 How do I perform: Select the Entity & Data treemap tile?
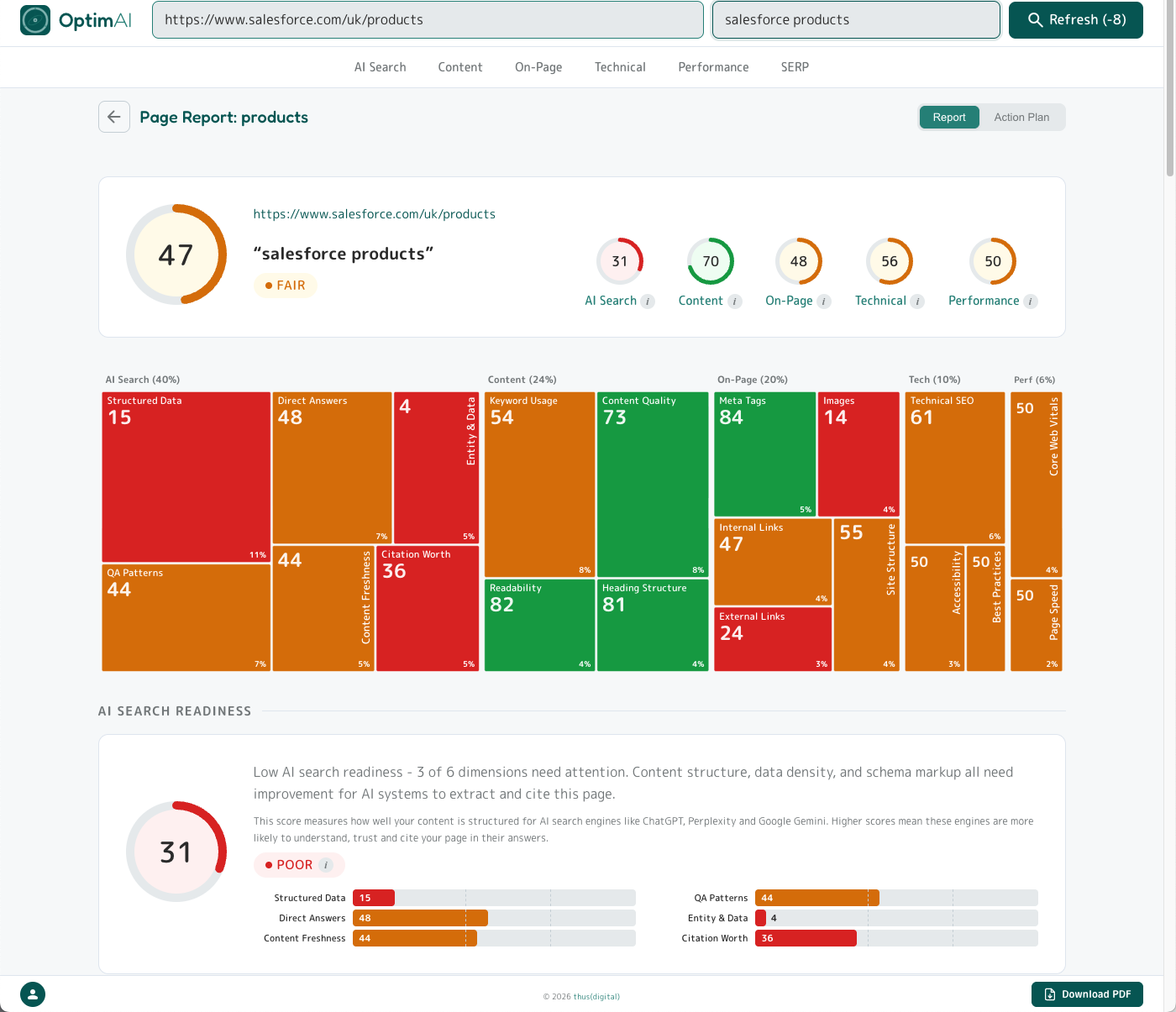click(x=436, y=468)
